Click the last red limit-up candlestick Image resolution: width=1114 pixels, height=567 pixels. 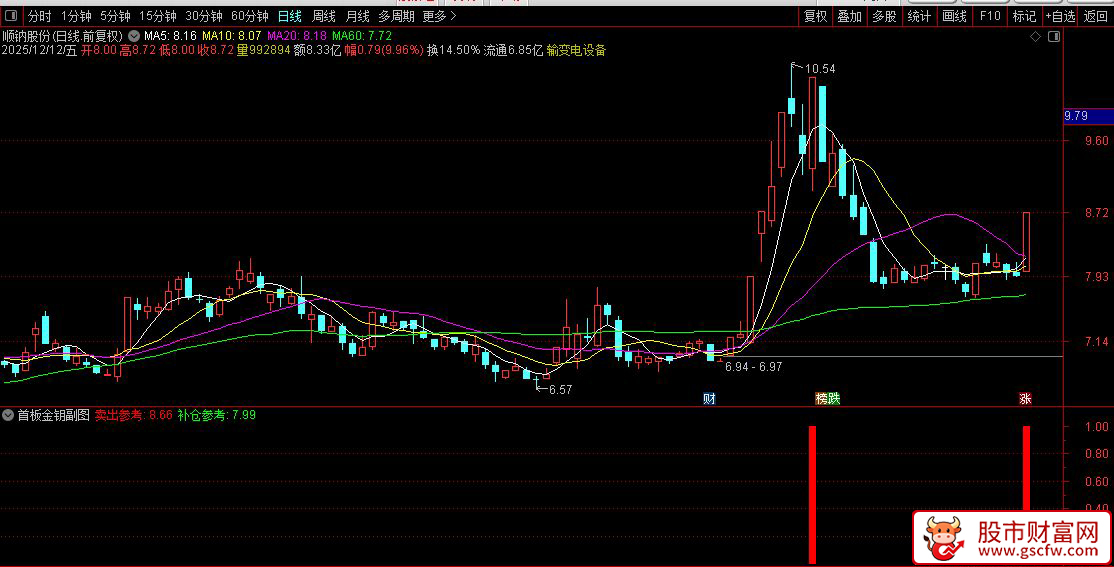[1027, 242]
